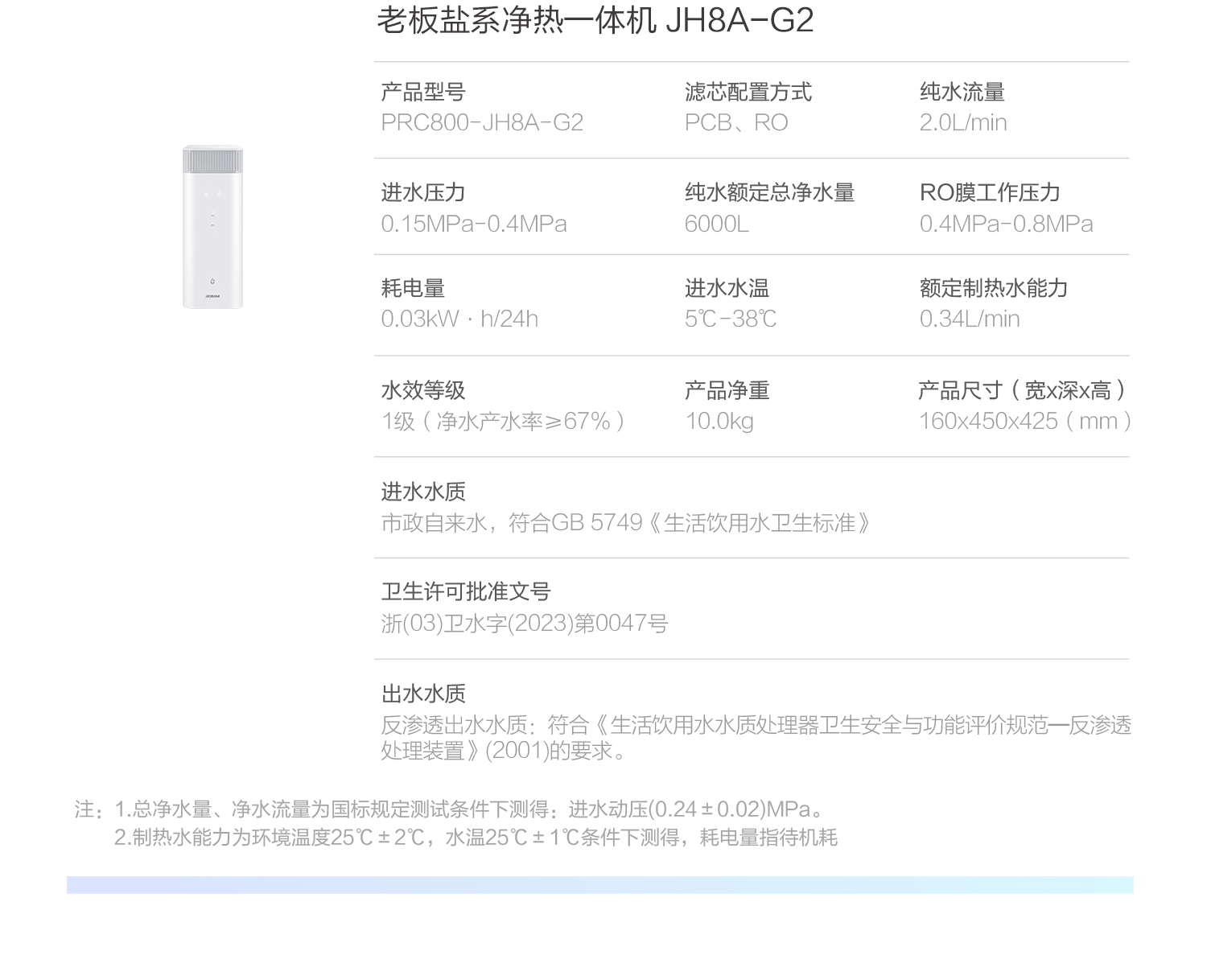The image size is (1207, 980).
Task: Click the blue gradient divider bar
Action: point(600,885)
